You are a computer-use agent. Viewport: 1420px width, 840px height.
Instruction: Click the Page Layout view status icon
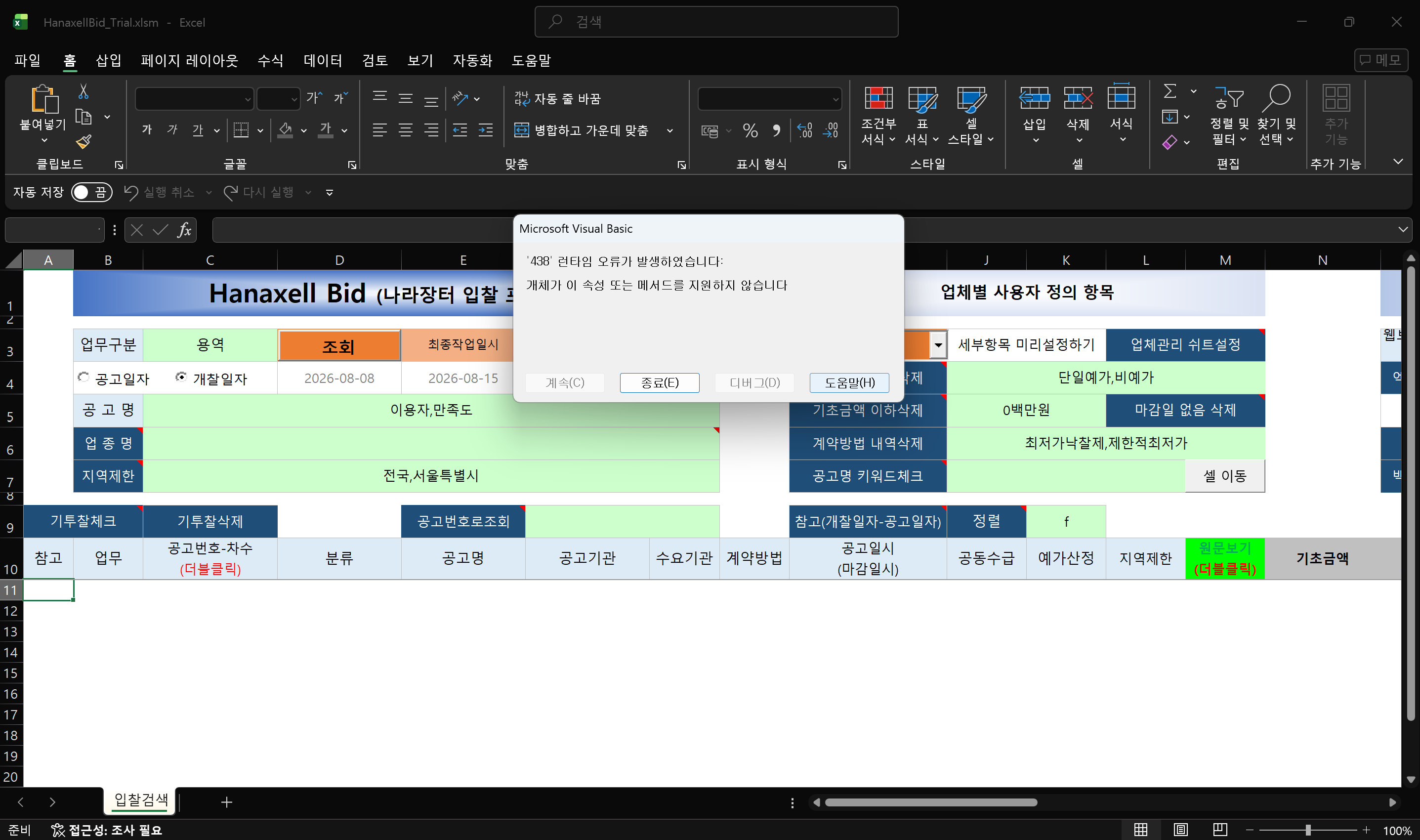[1180, 830]
